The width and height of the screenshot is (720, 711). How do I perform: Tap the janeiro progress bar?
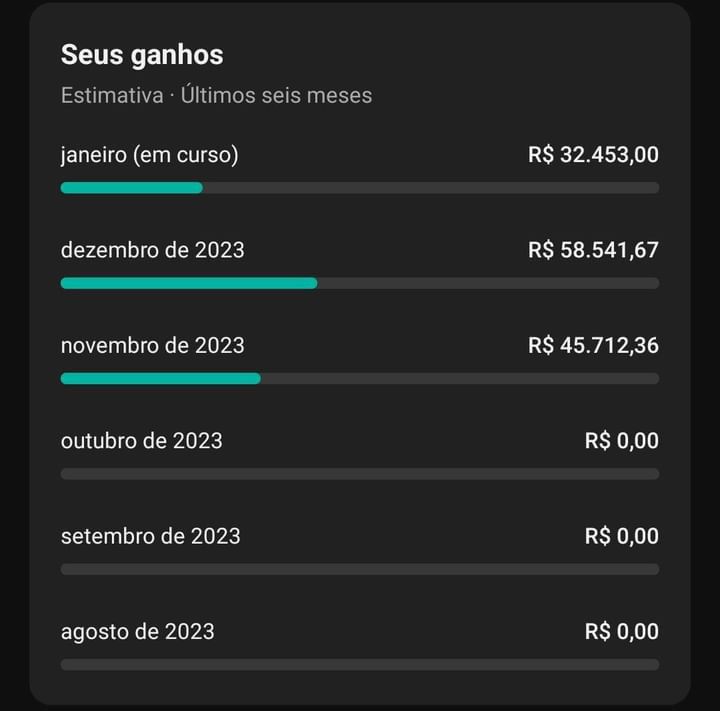tap(360, 187)
